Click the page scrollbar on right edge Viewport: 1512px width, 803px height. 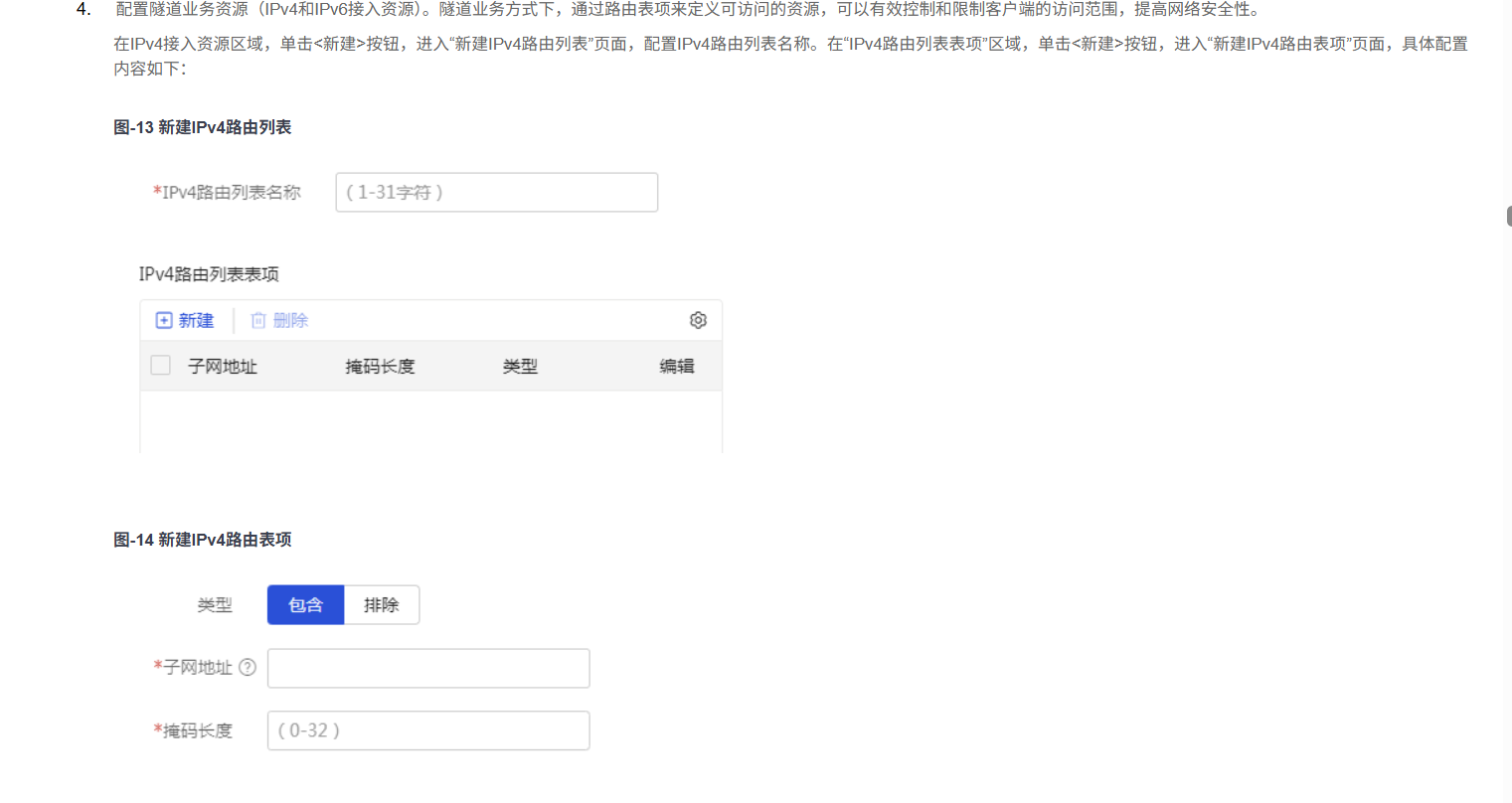tap(1508, 216)
